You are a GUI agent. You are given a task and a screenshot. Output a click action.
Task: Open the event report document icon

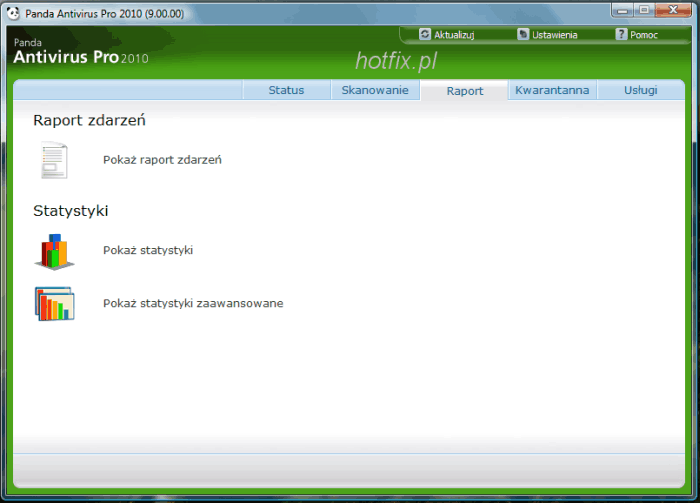(x=54, y=160)
